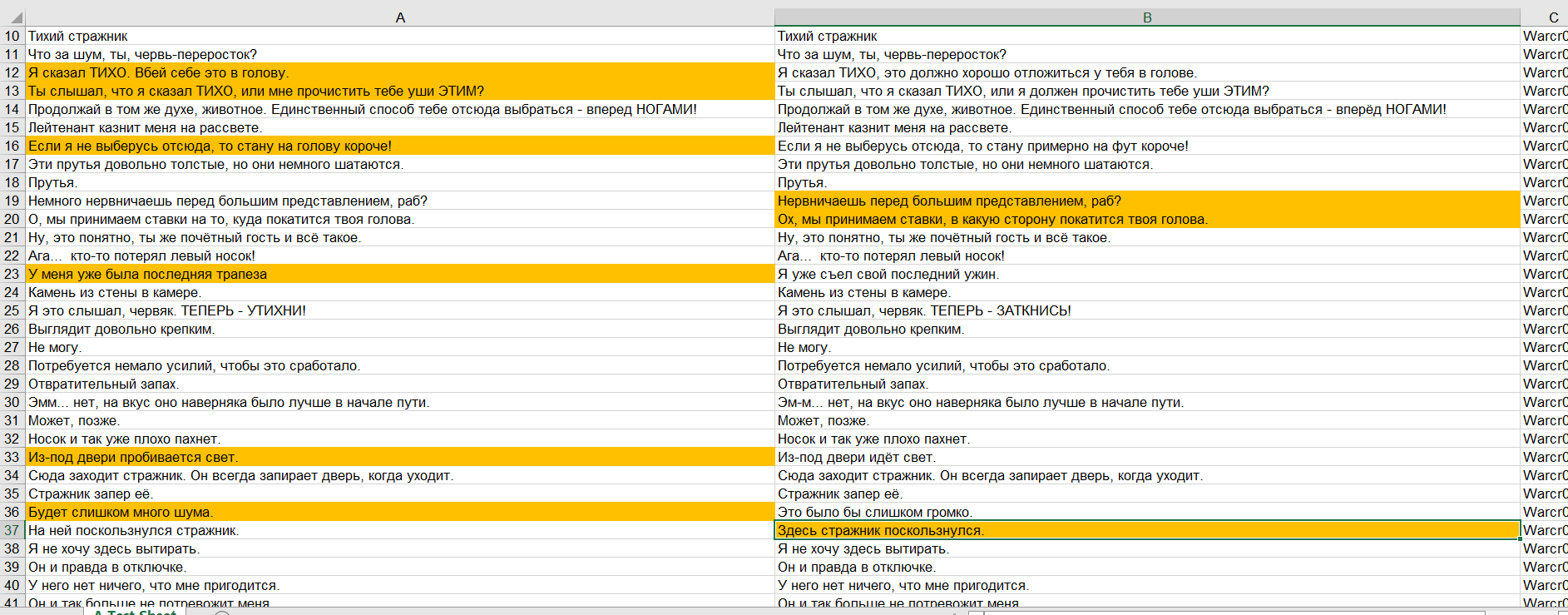Screen dimensions: 1568x615
Task: Click cell B12 about 'отложиться у тебя в голове'
Action: coord(1147,72)
